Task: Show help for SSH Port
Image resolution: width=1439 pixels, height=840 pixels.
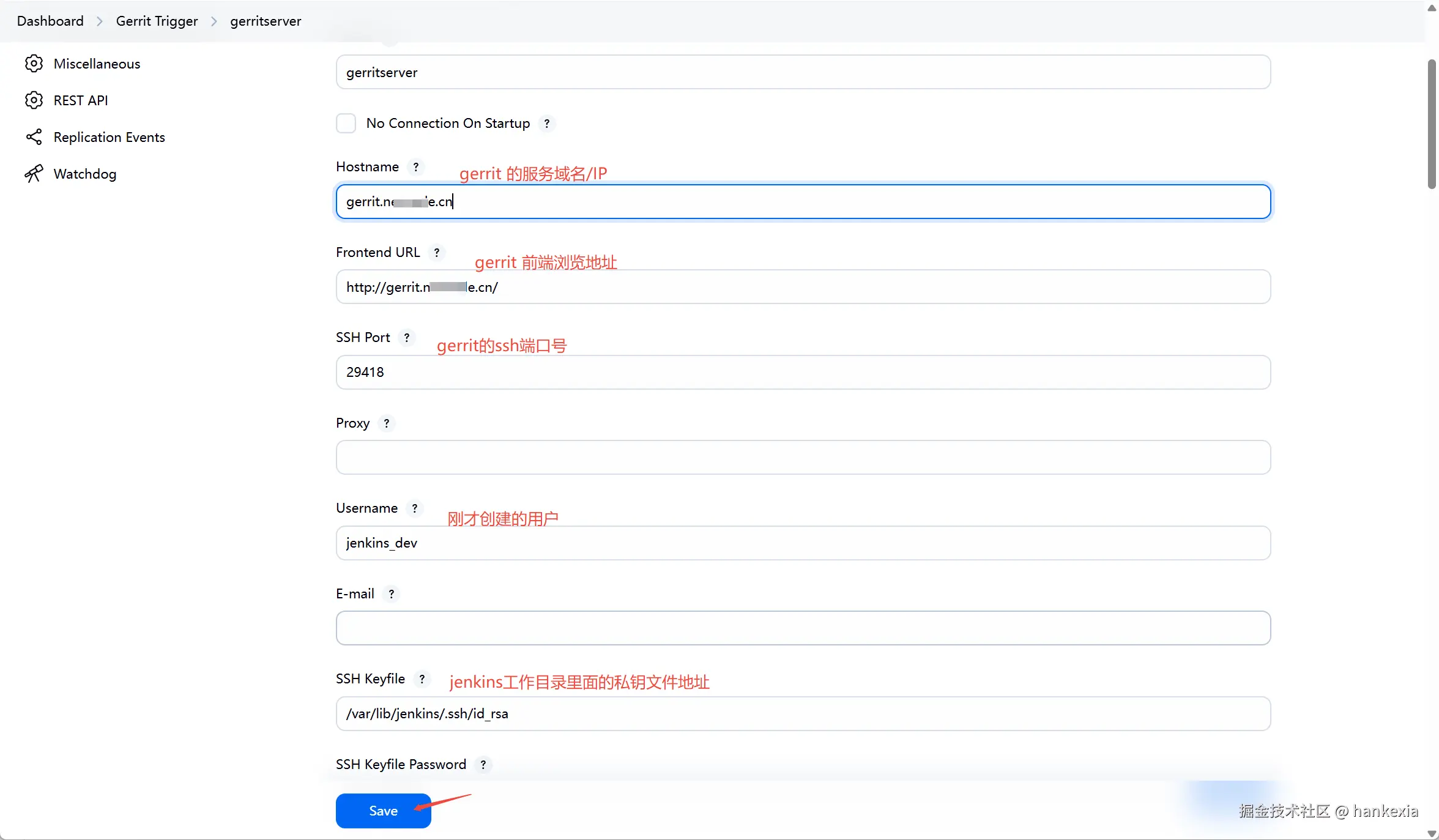Action: coord(407,338)
